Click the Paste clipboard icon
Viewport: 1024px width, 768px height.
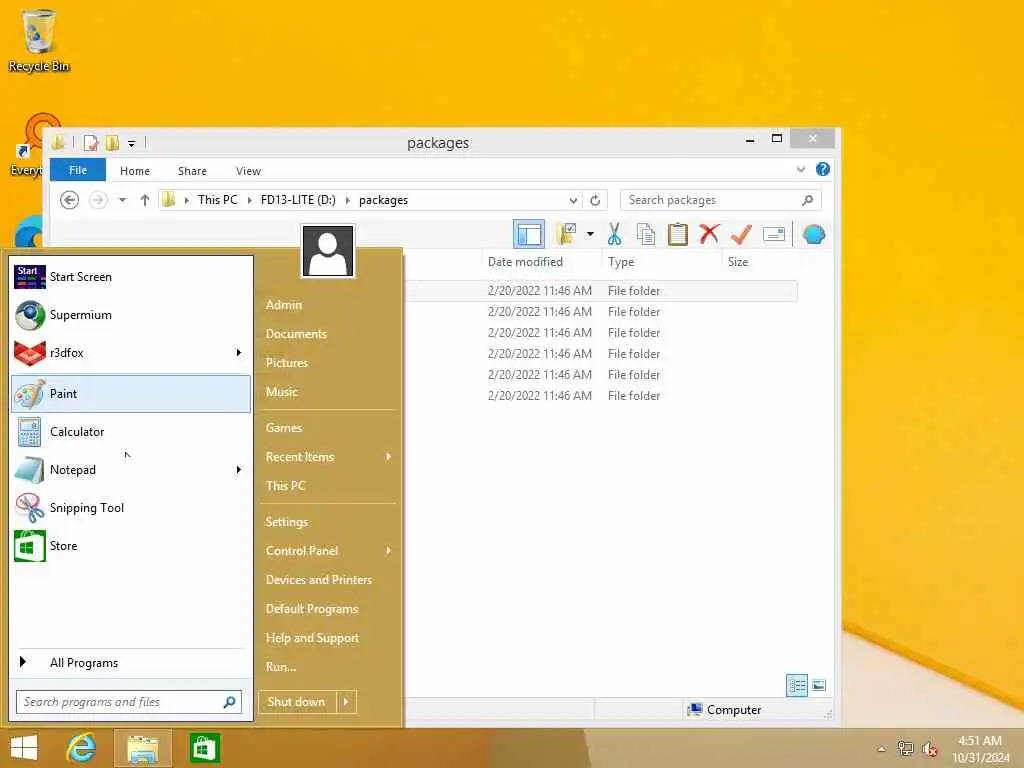(x=677, y=234)
